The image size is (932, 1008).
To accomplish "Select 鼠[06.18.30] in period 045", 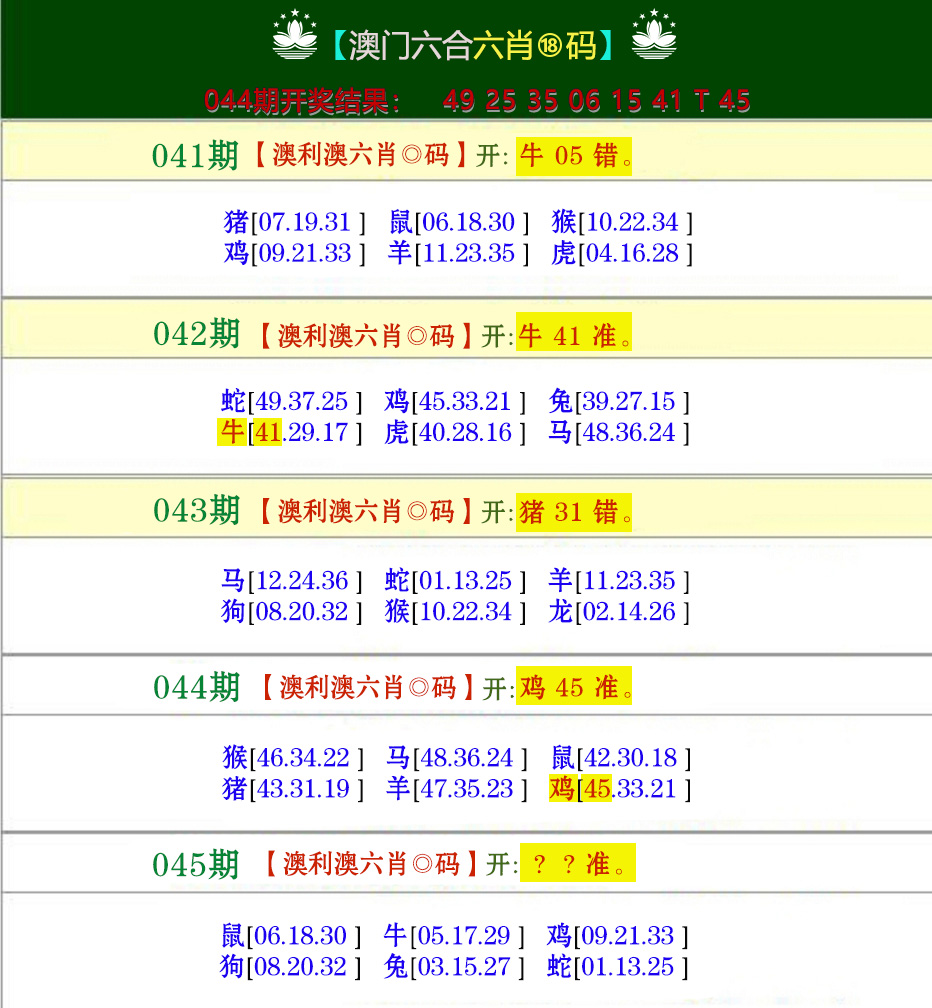I will [x=291, y=935].
